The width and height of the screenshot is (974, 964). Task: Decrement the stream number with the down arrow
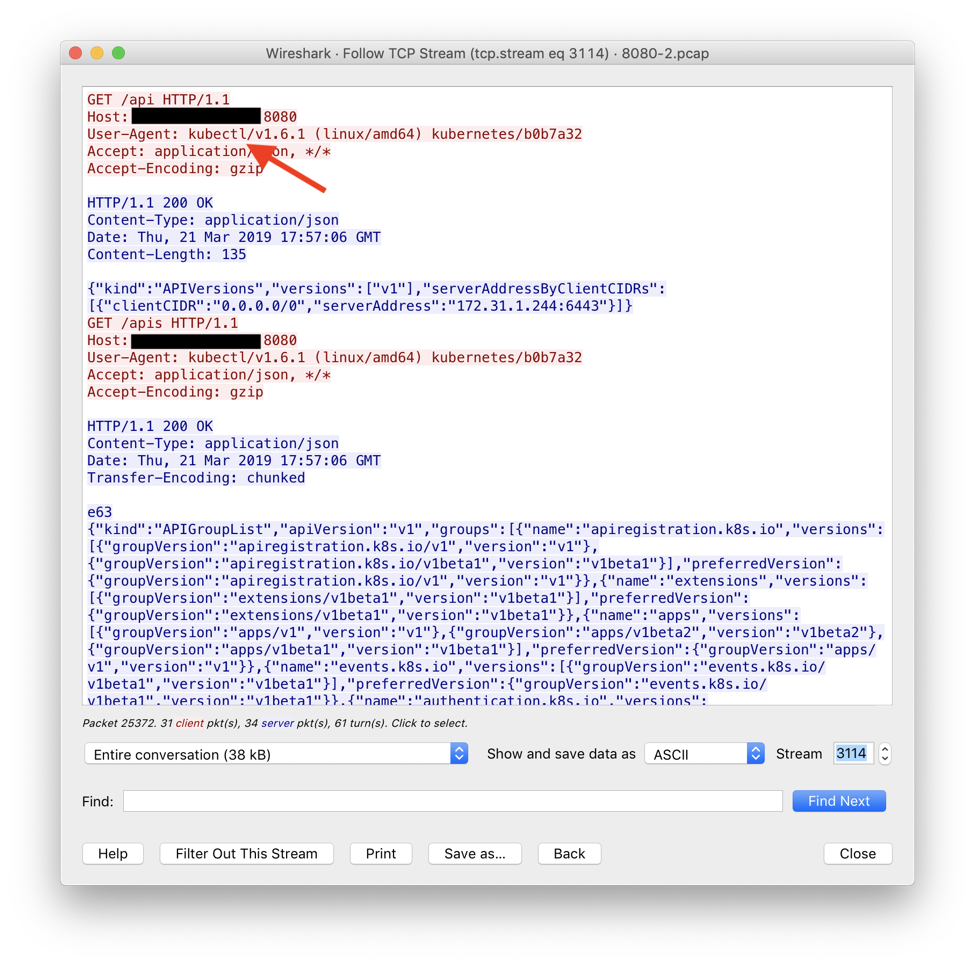[885, 760]
